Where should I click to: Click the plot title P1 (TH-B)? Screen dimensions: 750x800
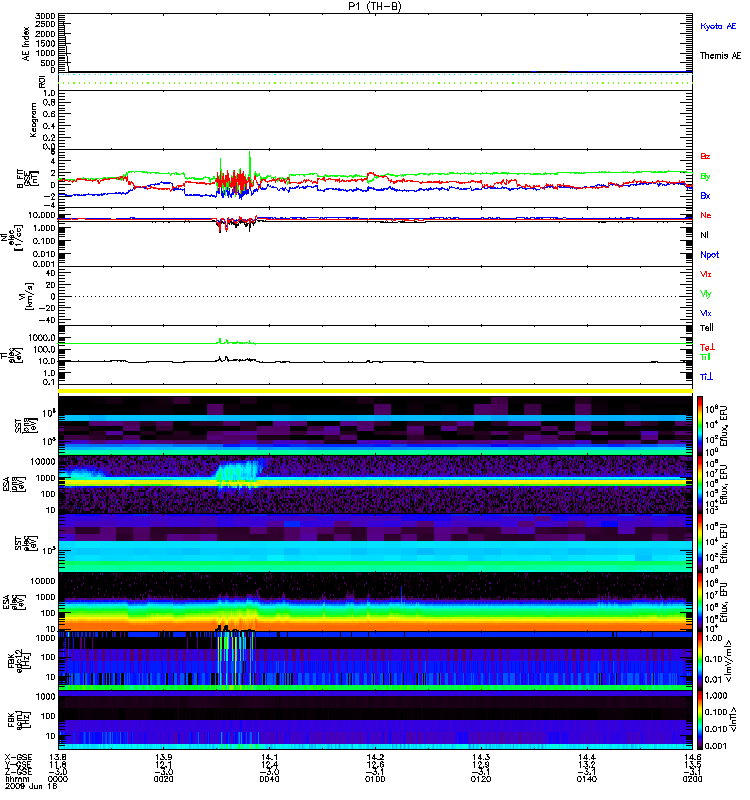pos(374,6)
